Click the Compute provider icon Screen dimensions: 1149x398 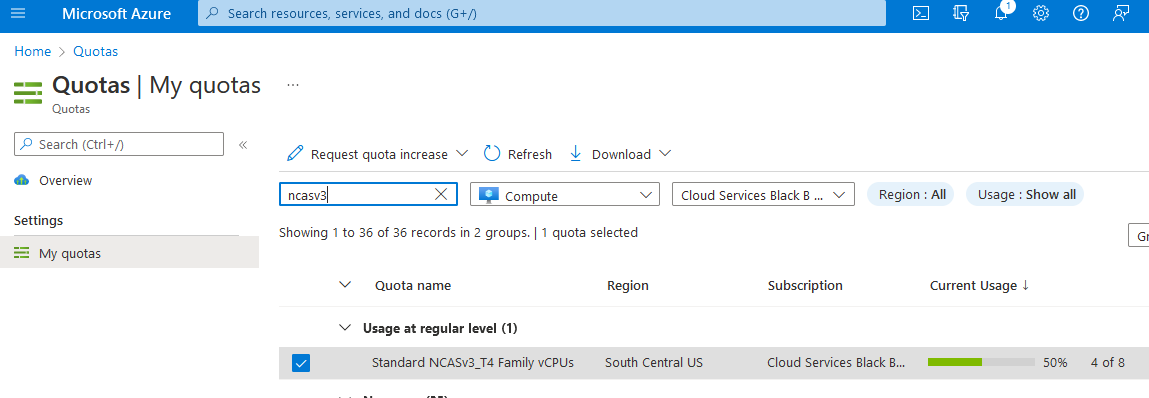(x=488, y=195)
